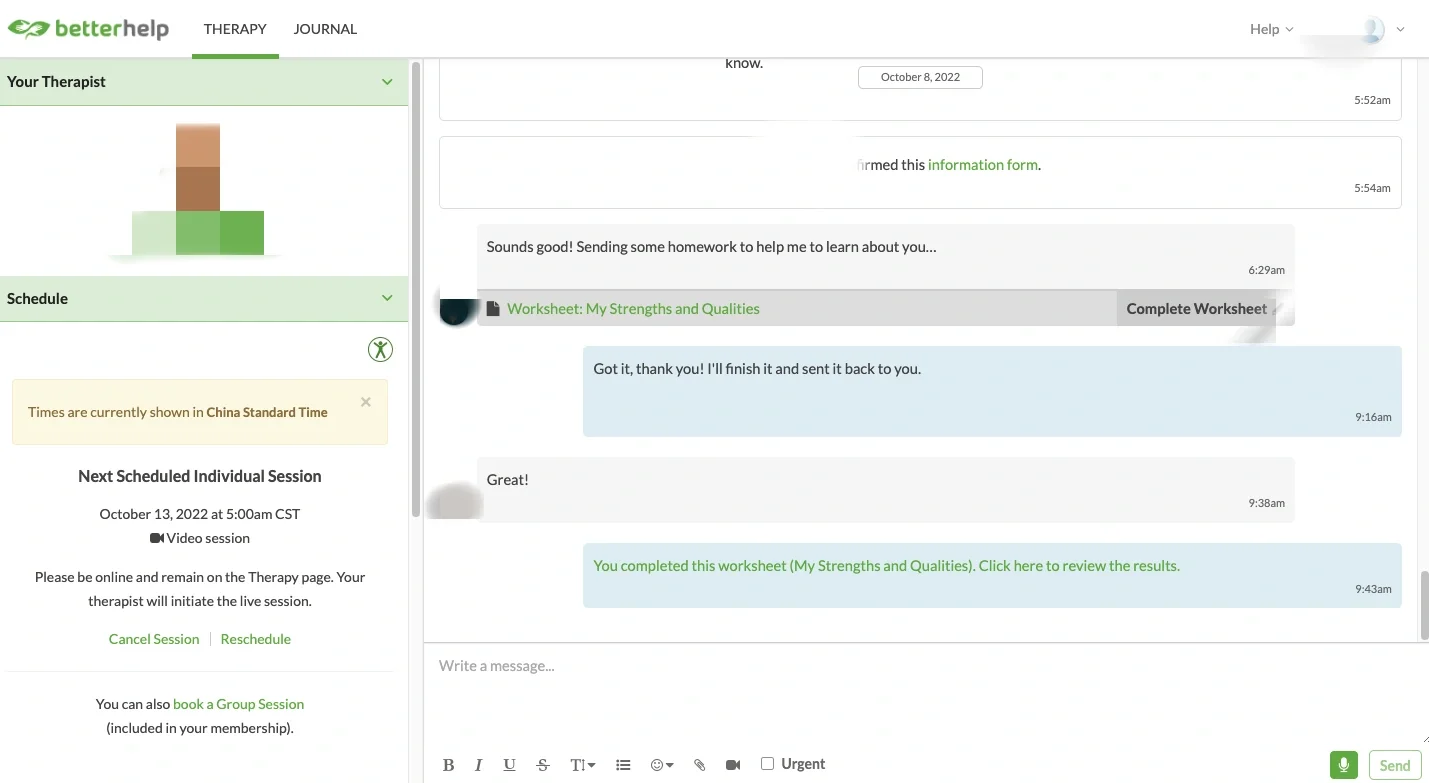This screenshot has height=783, width=1429.
Task: Apply strikethrough formatting to the message
Action: 543,765
